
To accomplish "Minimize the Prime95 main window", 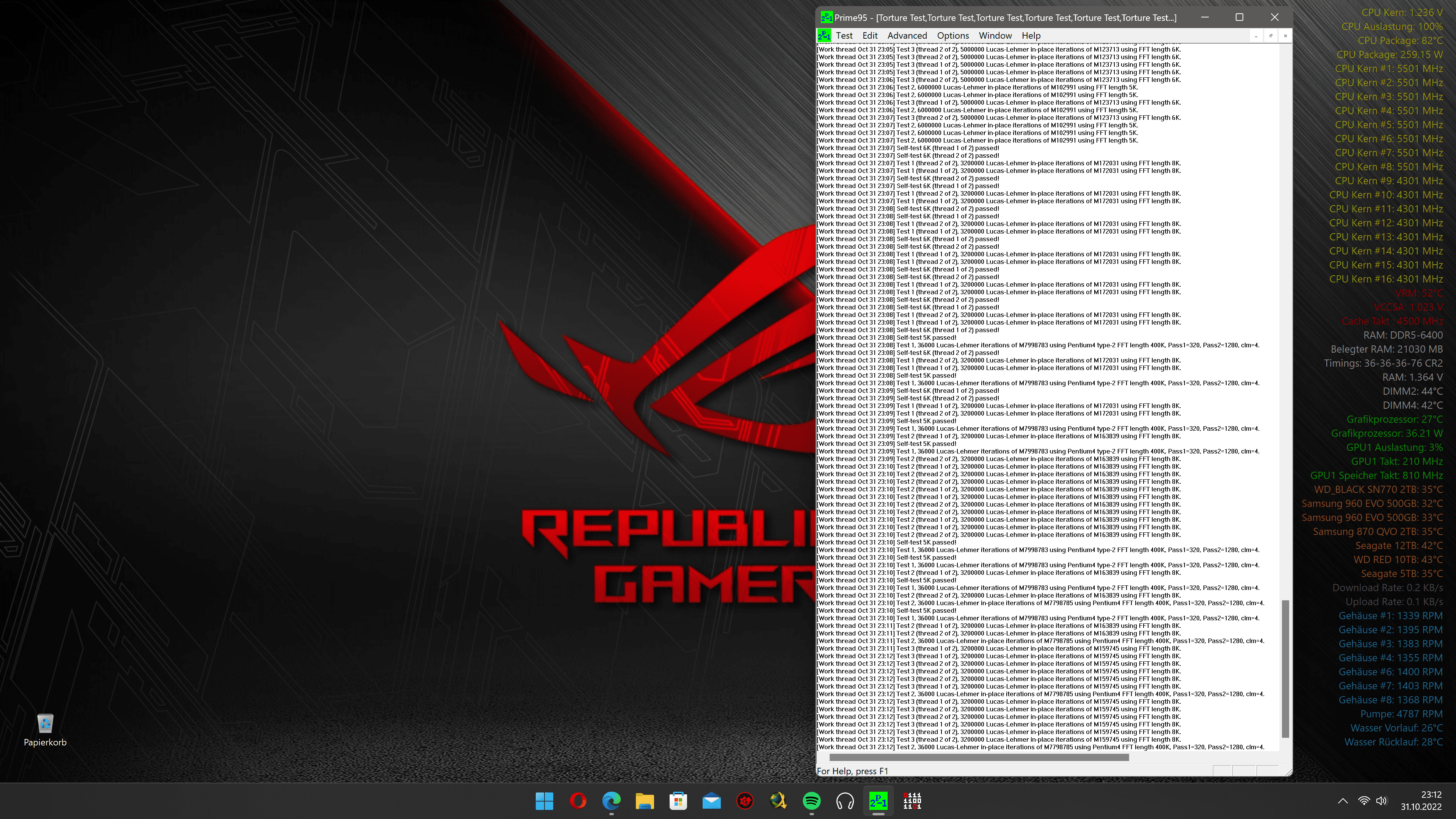I will (x=1205, y=17).
